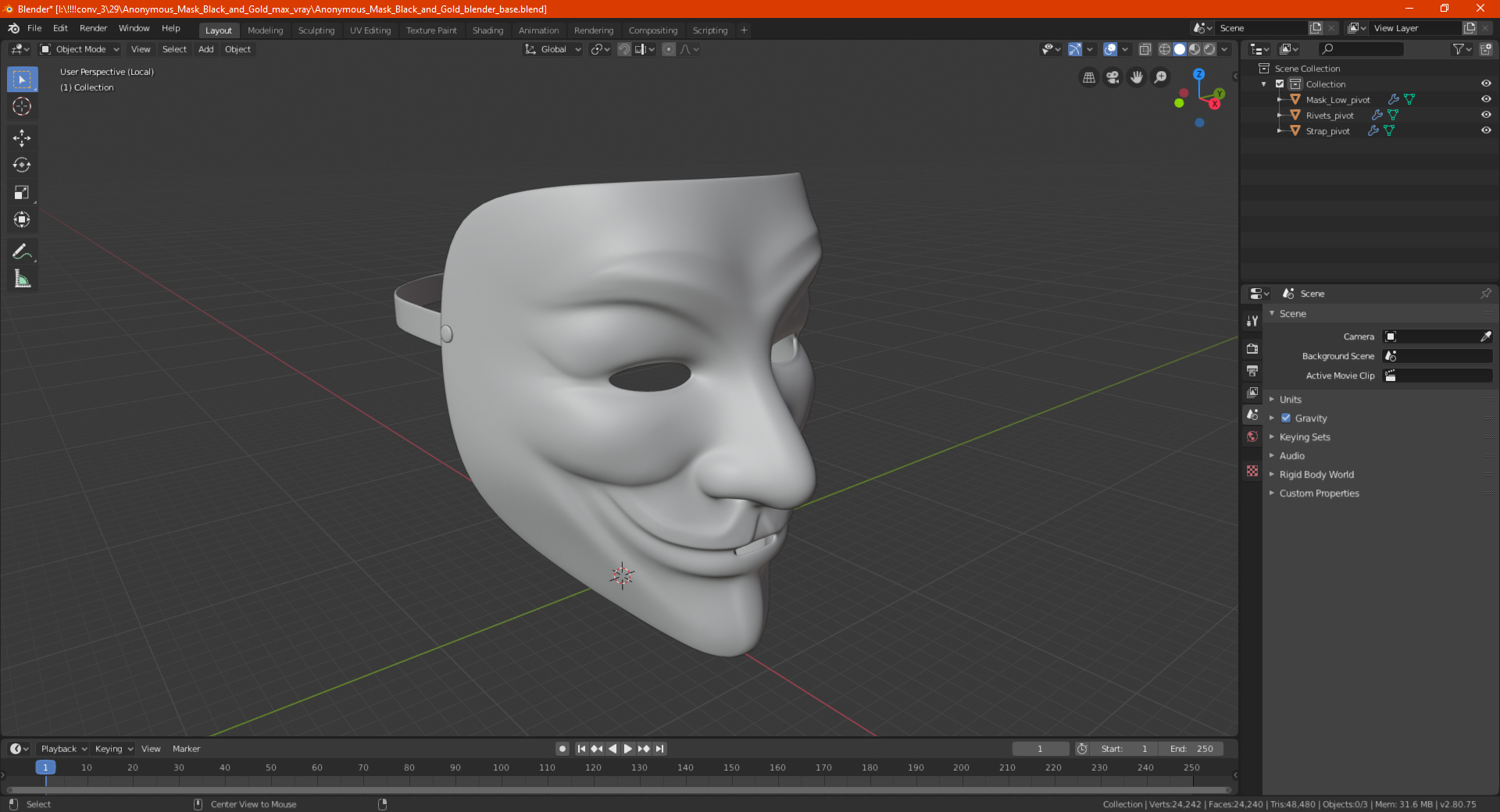The width and height of the screenshot is (1500, 812).
Task: Open the Playback dropdown
Action: (x=63, y=749)
